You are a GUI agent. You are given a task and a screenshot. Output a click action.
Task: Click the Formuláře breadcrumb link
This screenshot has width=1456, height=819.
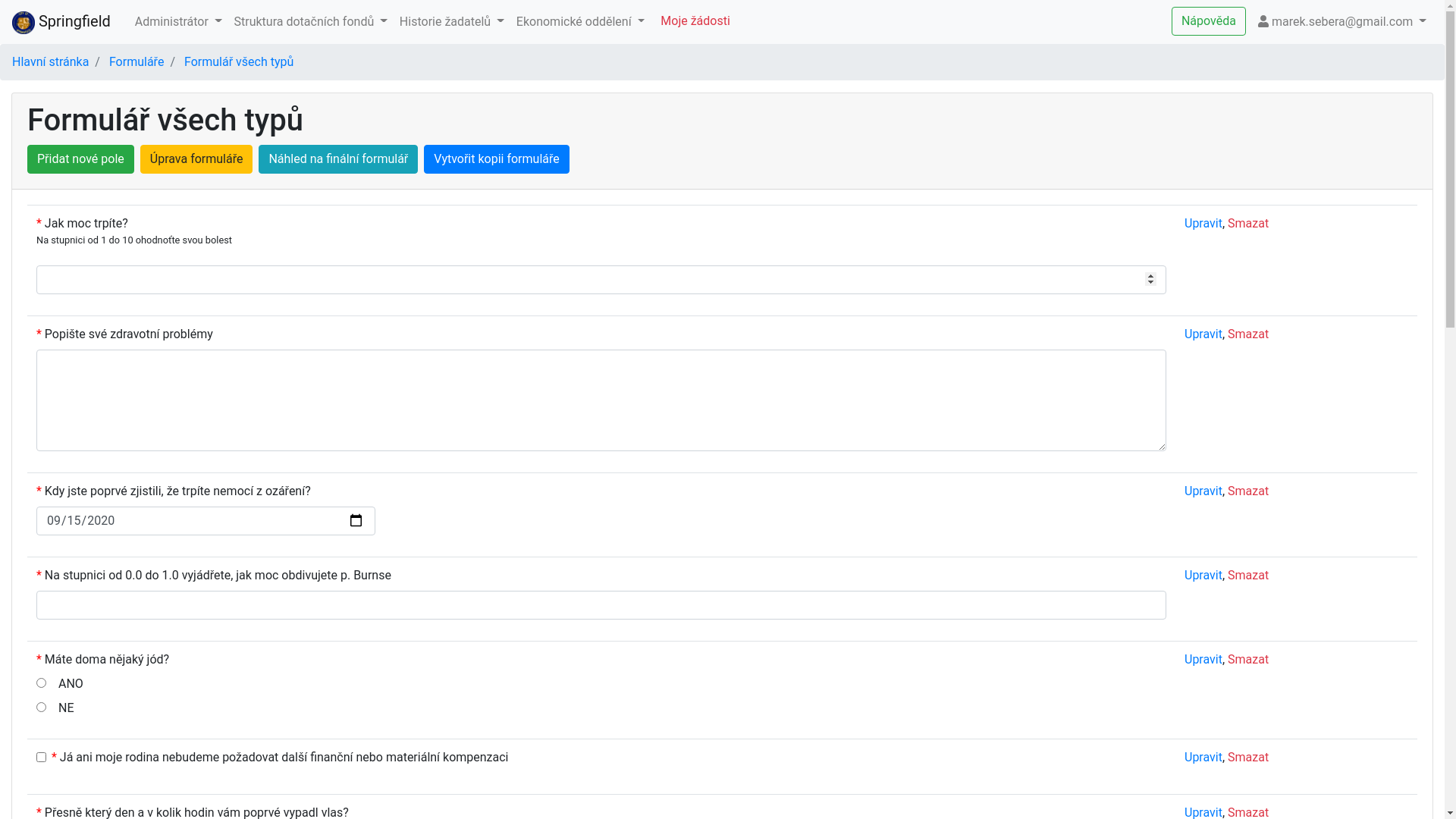click(x=136, y=62)
